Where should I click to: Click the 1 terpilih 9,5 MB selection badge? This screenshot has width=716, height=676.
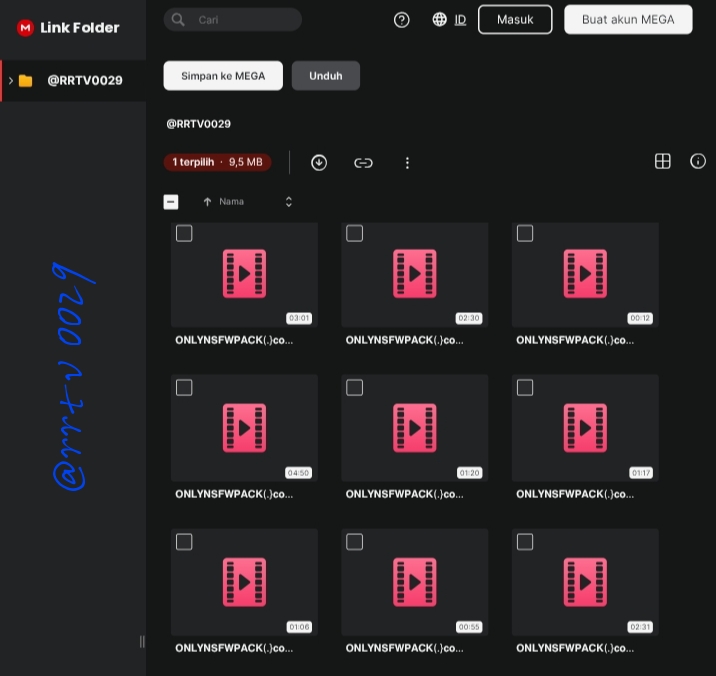pyautogui.click(x=217, y=162)
